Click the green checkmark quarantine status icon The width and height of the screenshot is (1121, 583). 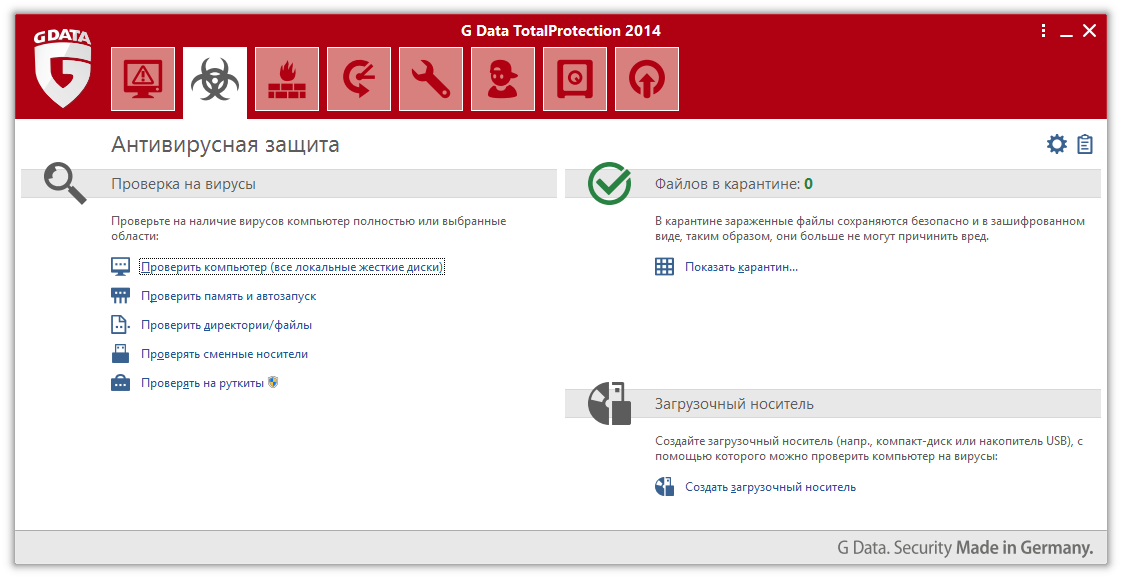click(610, 183)
